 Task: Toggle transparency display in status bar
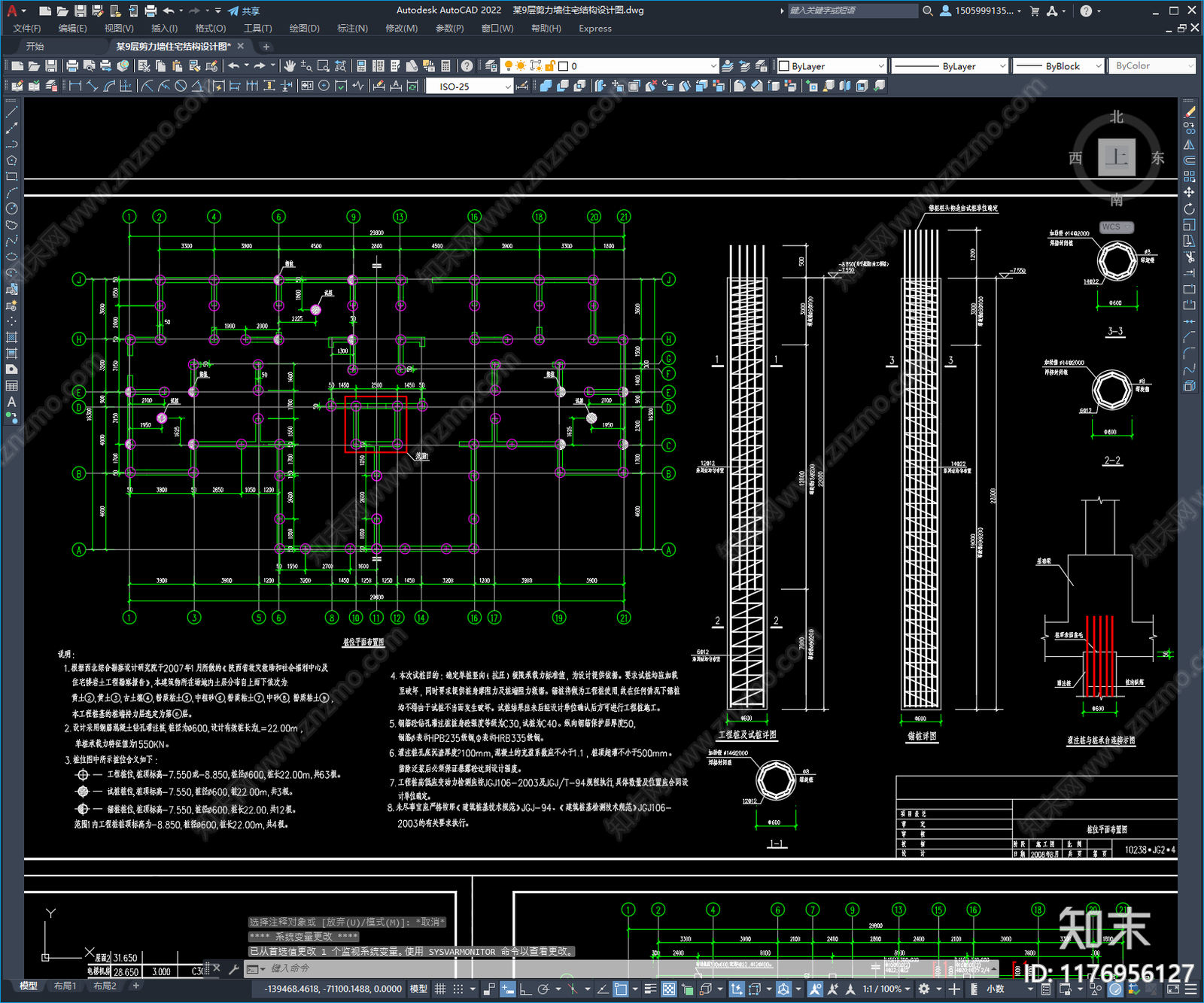coord(669,989)
